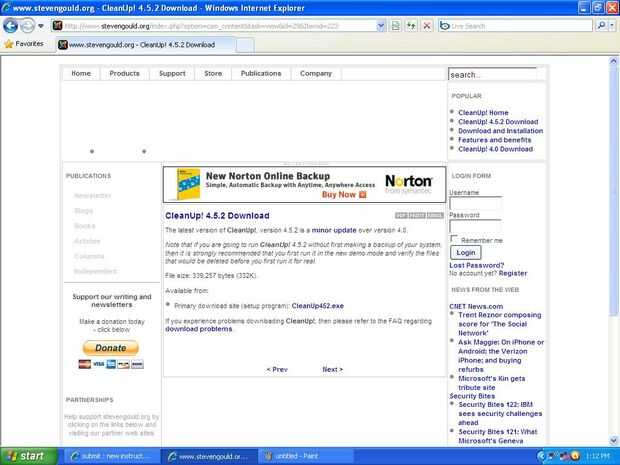Open the CleanUp! 4.5.2 Download popular link
The height and width of the screenshot is (465, 620).
[x=498, y=122]
